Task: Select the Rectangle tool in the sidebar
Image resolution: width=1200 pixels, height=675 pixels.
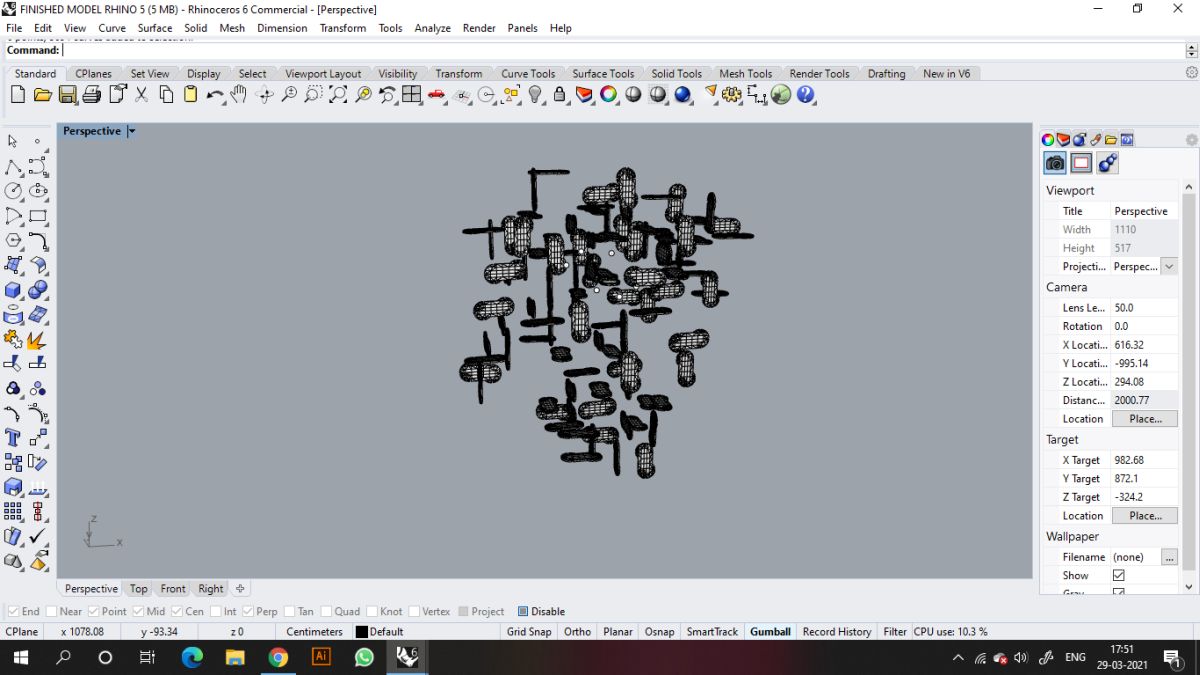Action: pos(38,216)
